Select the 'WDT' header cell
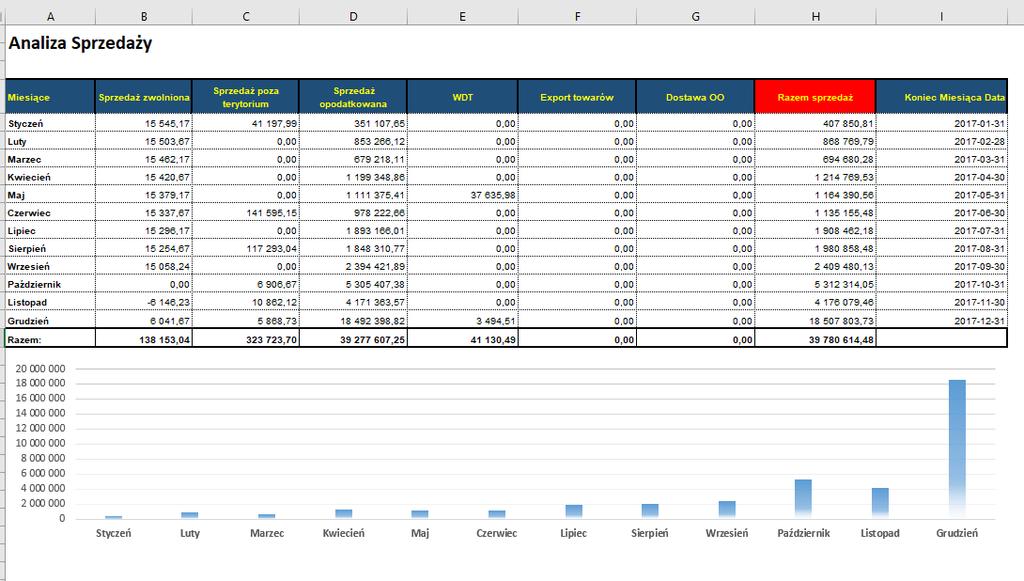Image resolution: width=1024 pixels, height=581 pixels. (462, 97)
